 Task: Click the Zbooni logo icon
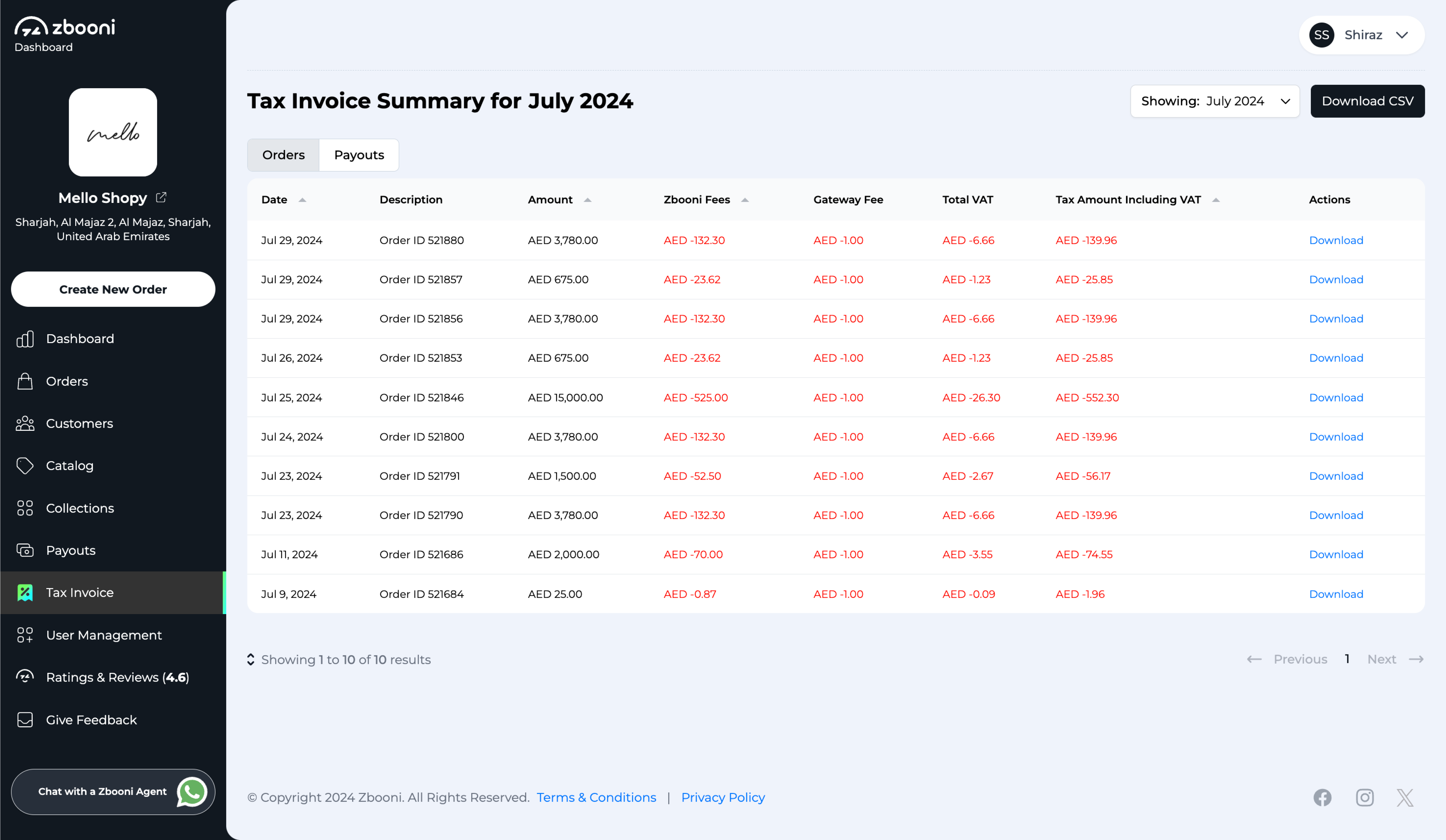[x=31, y=26]
